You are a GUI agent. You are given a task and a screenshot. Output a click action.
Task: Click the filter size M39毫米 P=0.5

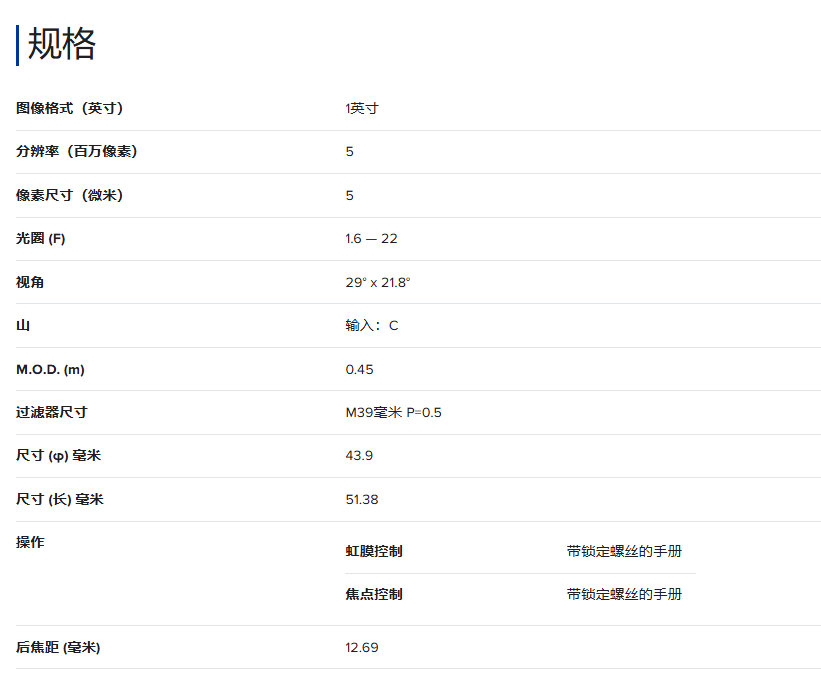click(393, 412)
